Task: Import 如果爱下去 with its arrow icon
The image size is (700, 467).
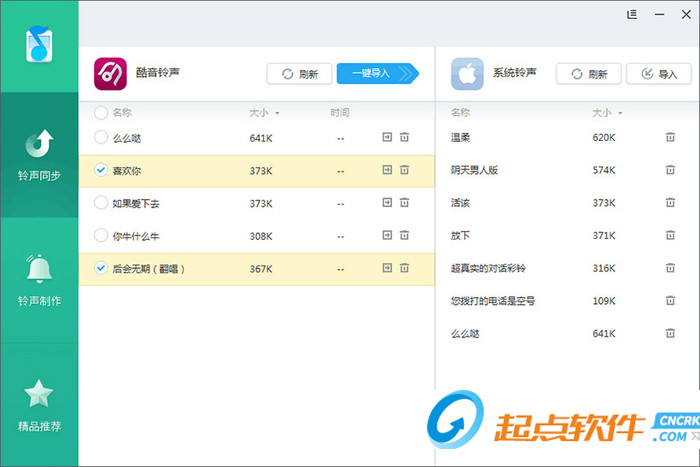Action: coord(387,202)
